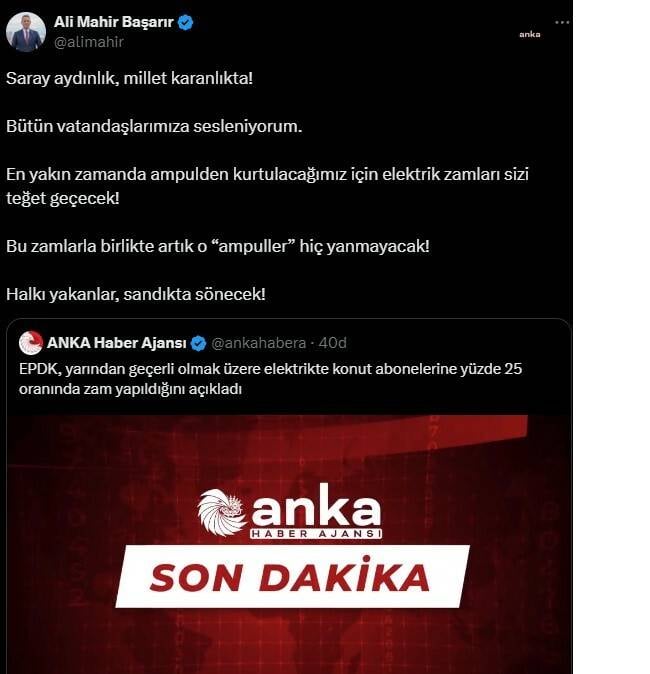Click the small anka watermark at top right

point(530,34)
